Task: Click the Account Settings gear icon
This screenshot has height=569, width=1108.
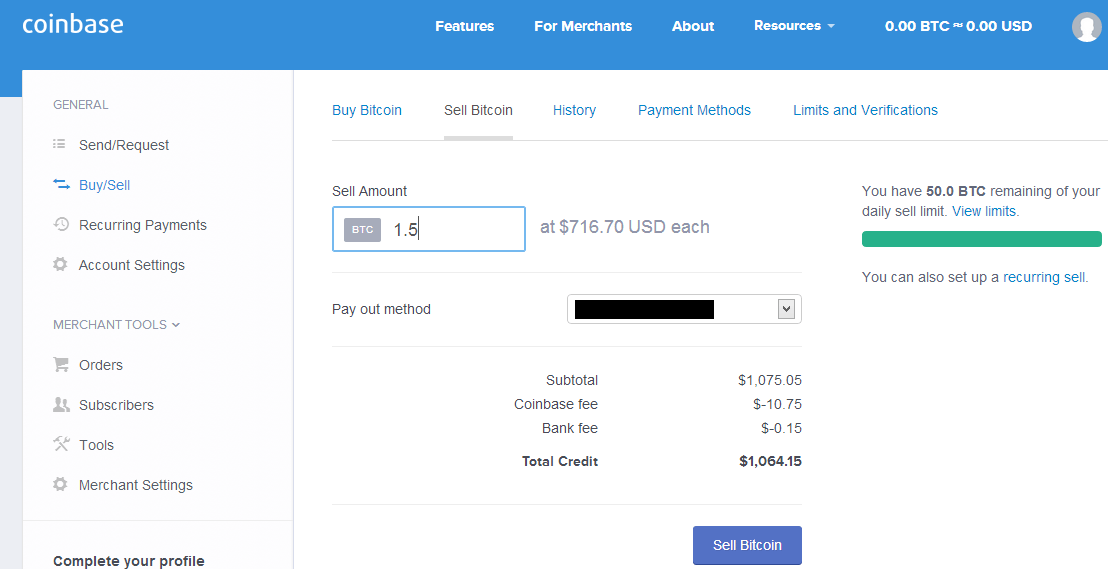Action: point(61,264)
